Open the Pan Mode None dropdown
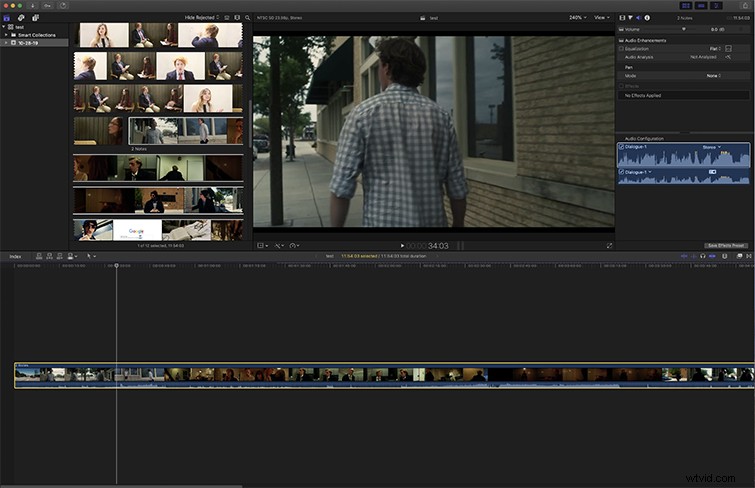Image resolution: width=755 pixels, height=488 pixels. pos(714,76)
